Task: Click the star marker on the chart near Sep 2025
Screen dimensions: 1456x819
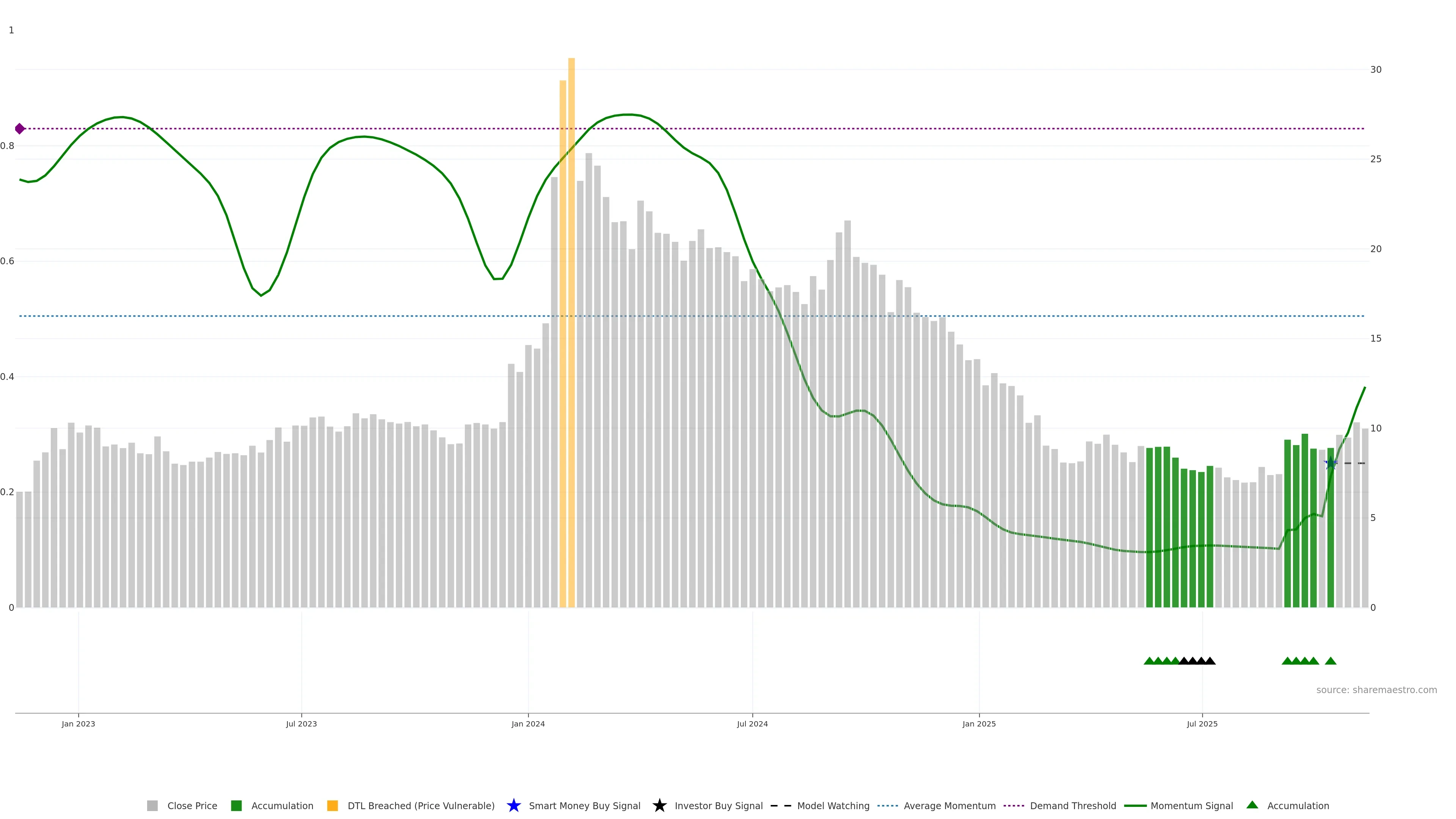Action: pyautogui.click(x=1330, y=463)
